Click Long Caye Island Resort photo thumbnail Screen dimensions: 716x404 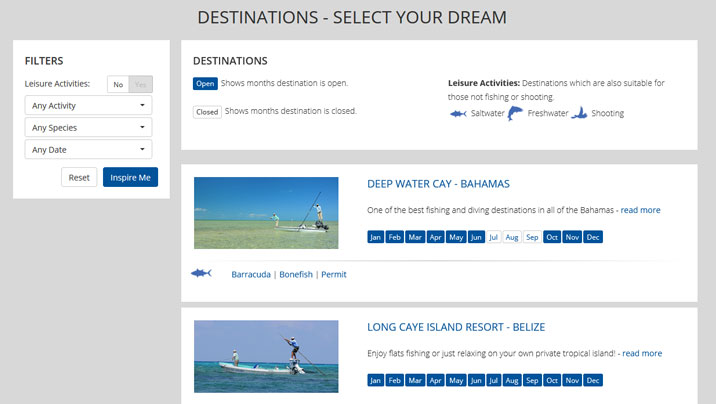[x=266, y=356]
